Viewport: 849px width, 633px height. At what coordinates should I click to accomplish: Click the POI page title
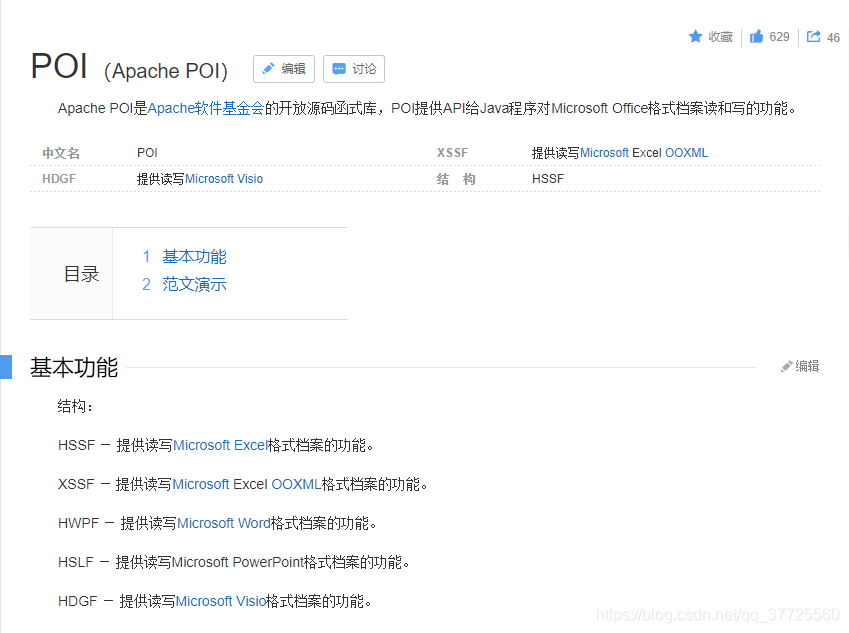pos(59,66)
